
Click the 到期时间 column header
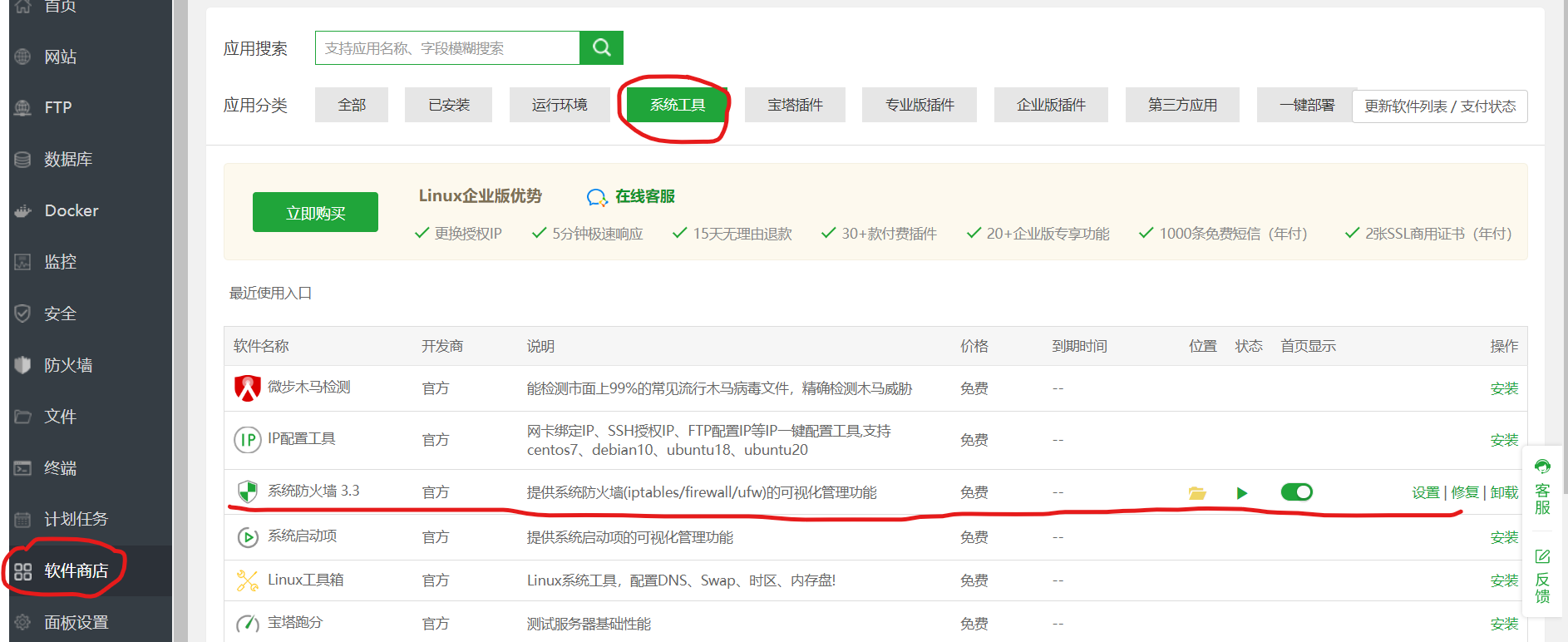tap(1079, 346)
